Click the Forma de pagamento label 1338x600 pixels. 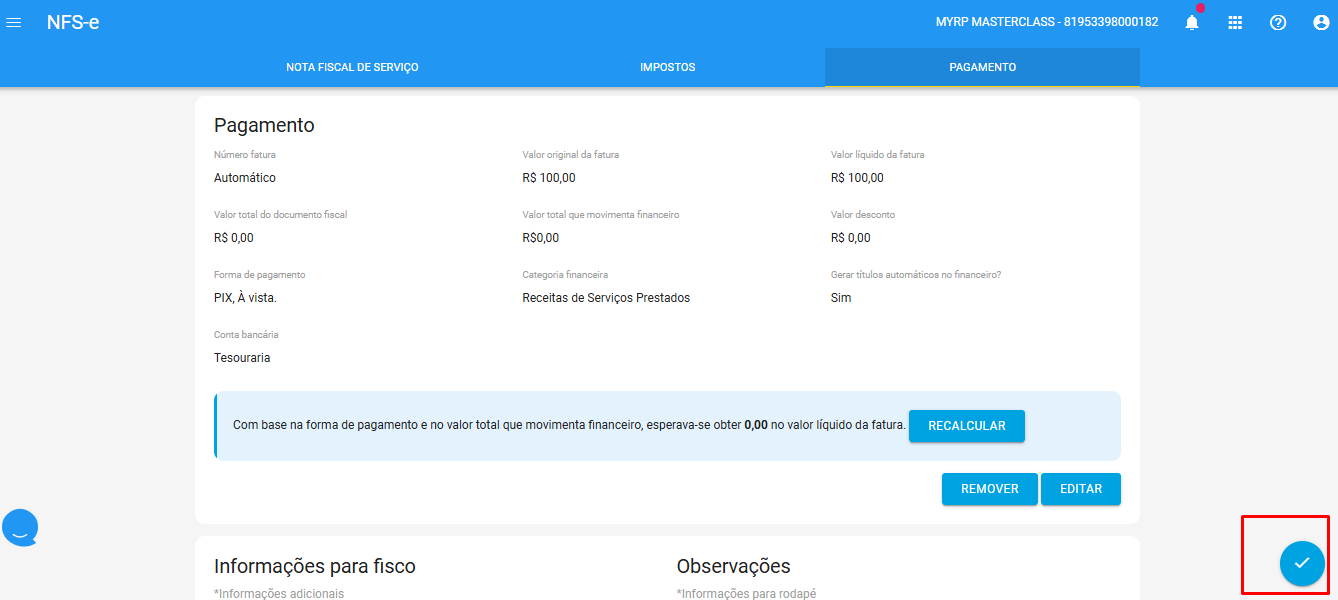pyautogui.click(x=260, y=275)
